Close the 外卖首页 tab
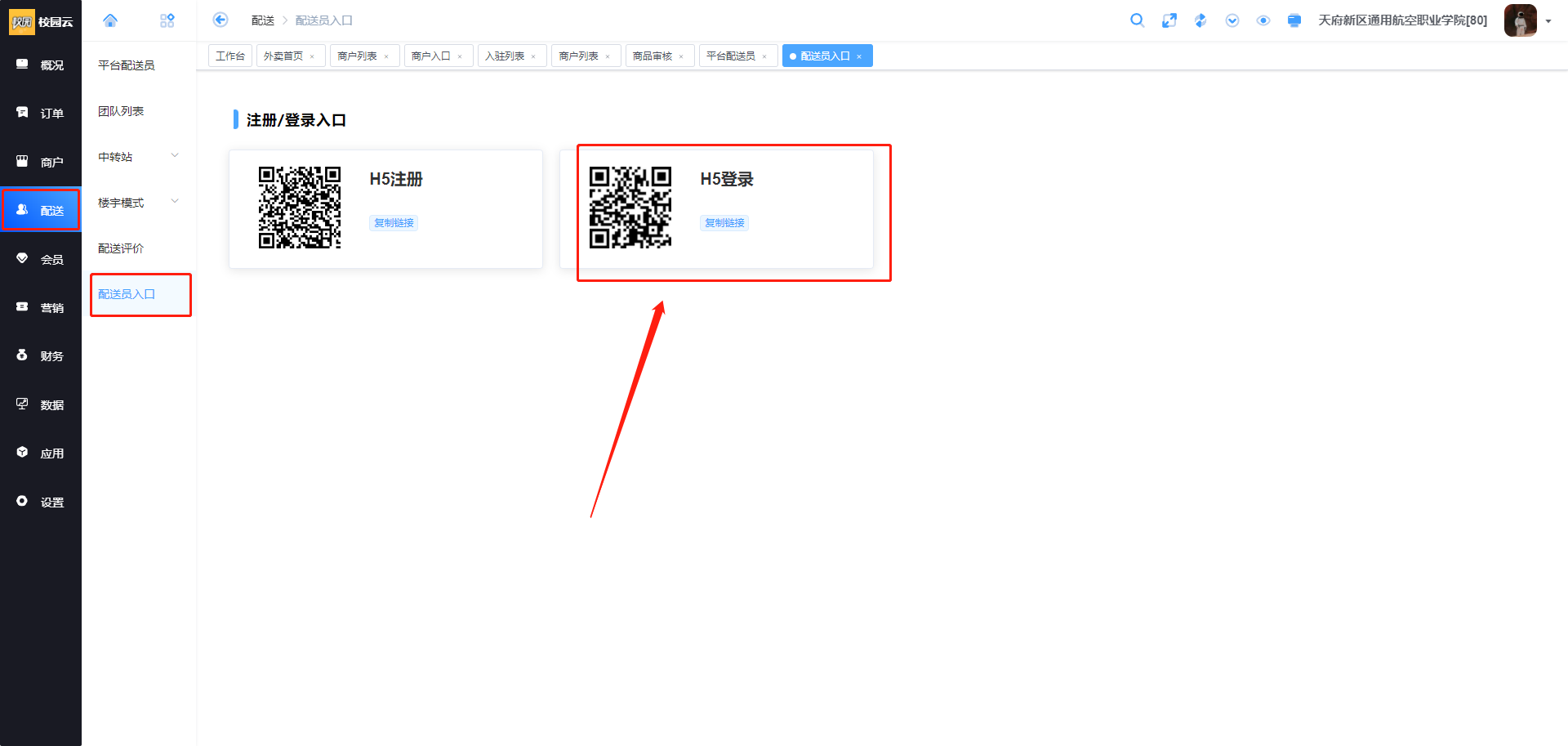Image resolution: width=1568 pixels, height=746 pixels. click(312, 56)
